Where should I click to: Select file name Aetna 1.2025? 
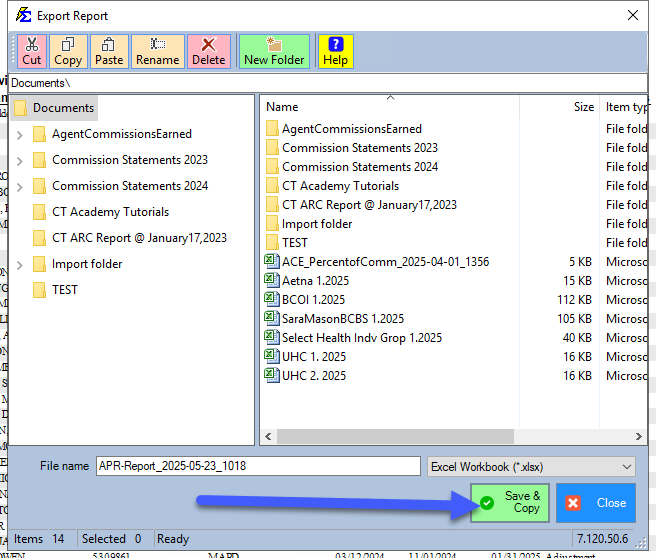click(x=315, y=281)
